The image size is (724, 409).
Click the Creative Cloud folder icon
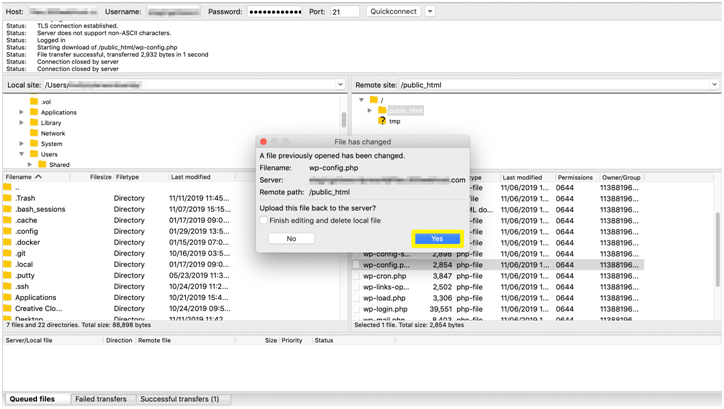tap(8, 309)
